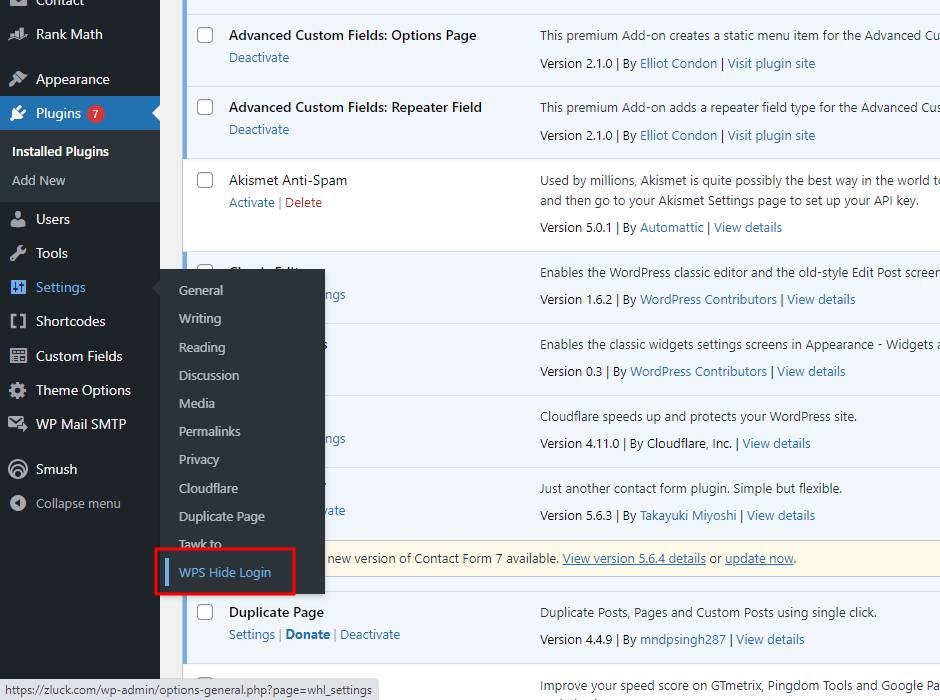Viewport: 940px width, 700px height.
Task: View details for Cloudflare plugin
Action: coord(776,443)
